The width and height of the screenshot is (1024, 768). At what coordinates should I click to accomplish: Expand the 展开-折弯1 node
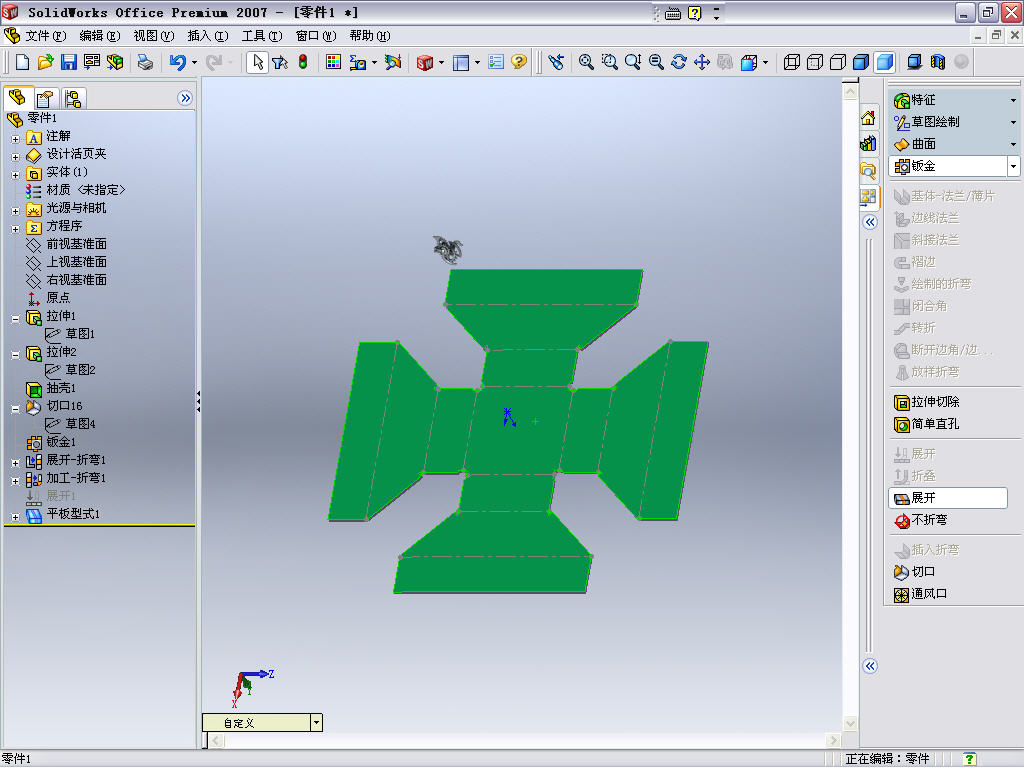coord(15,463)
